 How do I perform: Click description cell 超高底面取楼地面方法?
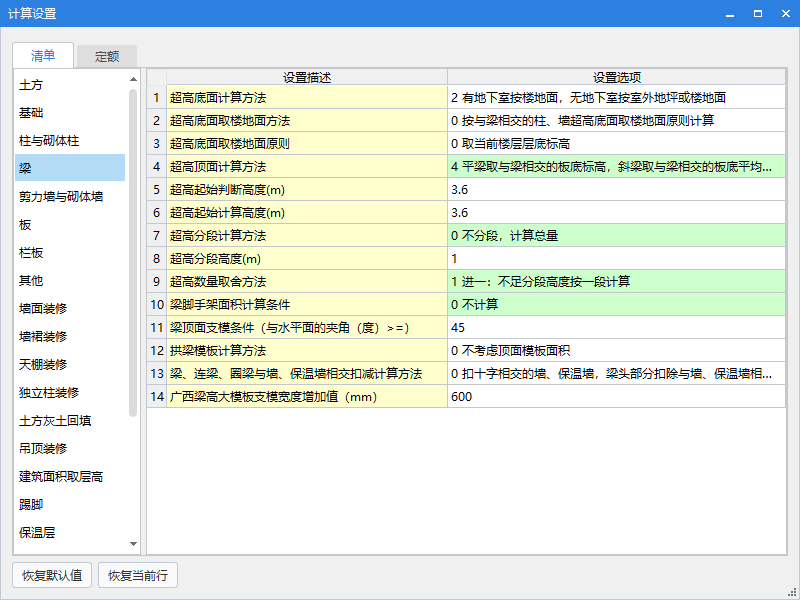[307, 120]
